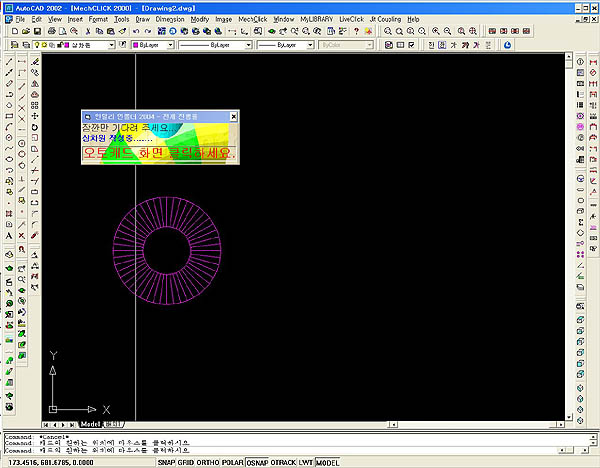600x468 pixels.
Task: Open the Jt Coupling menu
Action: coord(385,19)
